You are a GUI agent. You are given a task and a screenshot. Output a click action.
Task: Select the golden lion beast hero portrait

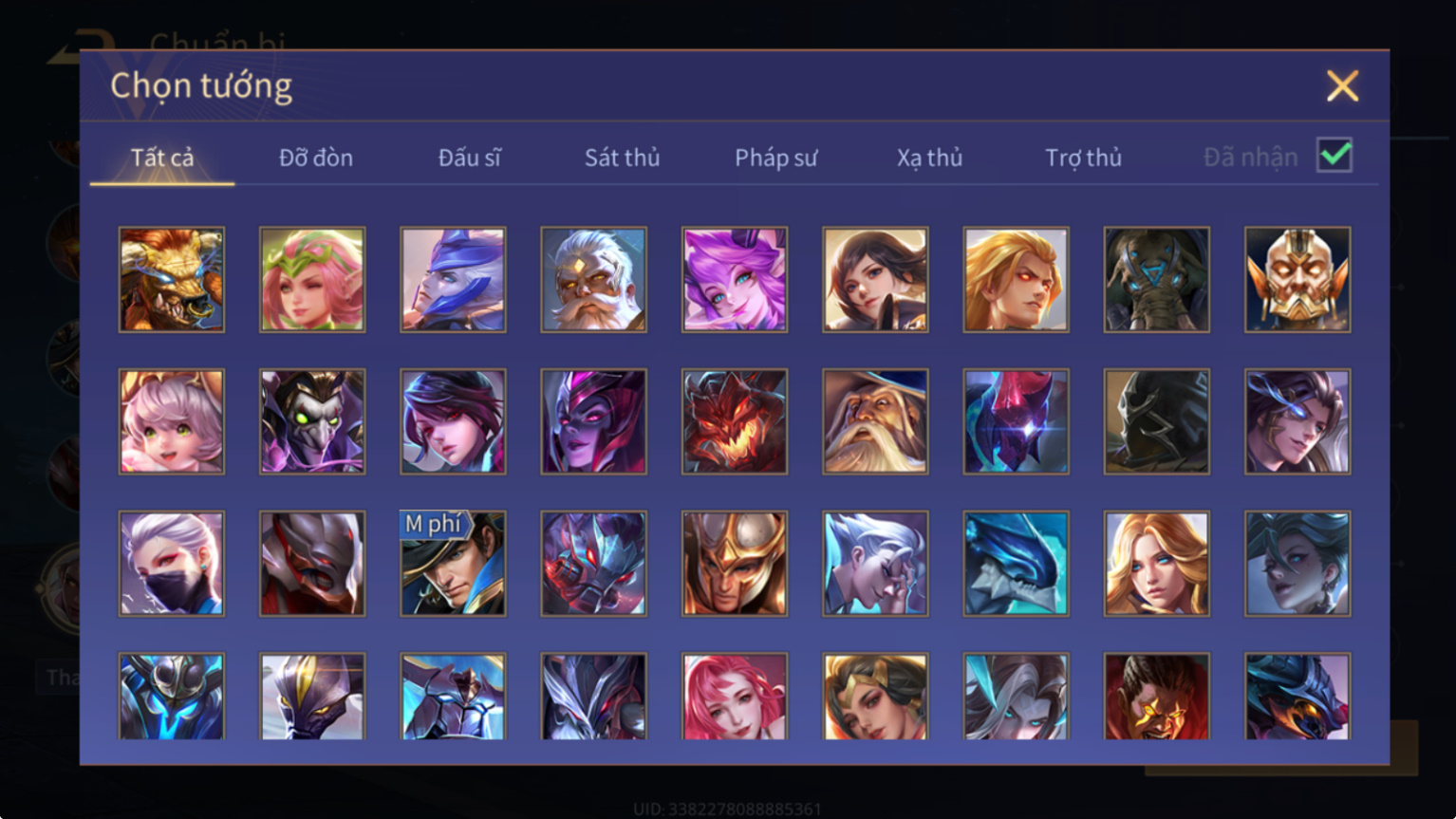(172, 279)
